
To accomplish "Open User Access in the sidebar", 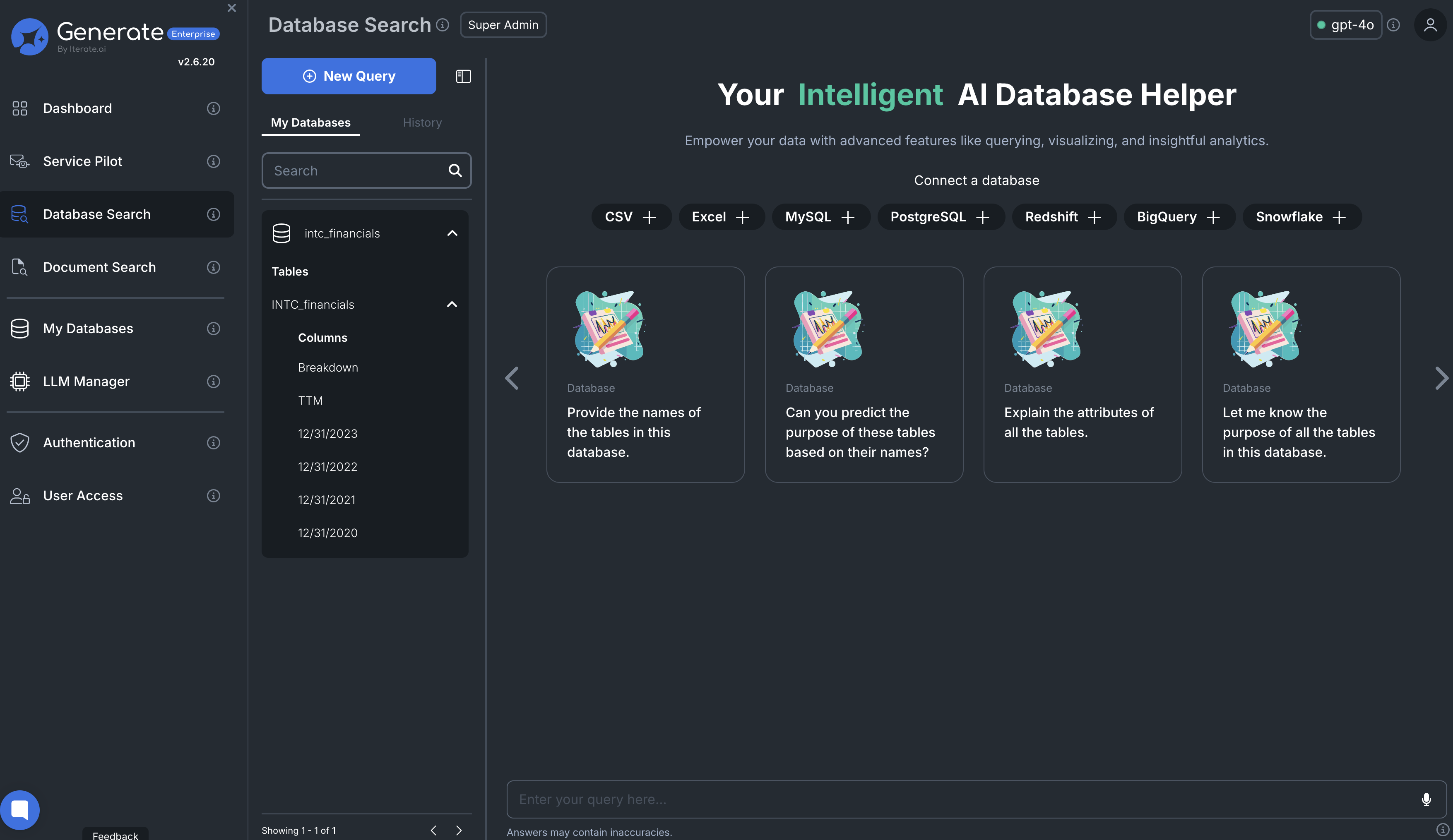I will (82, 496).
